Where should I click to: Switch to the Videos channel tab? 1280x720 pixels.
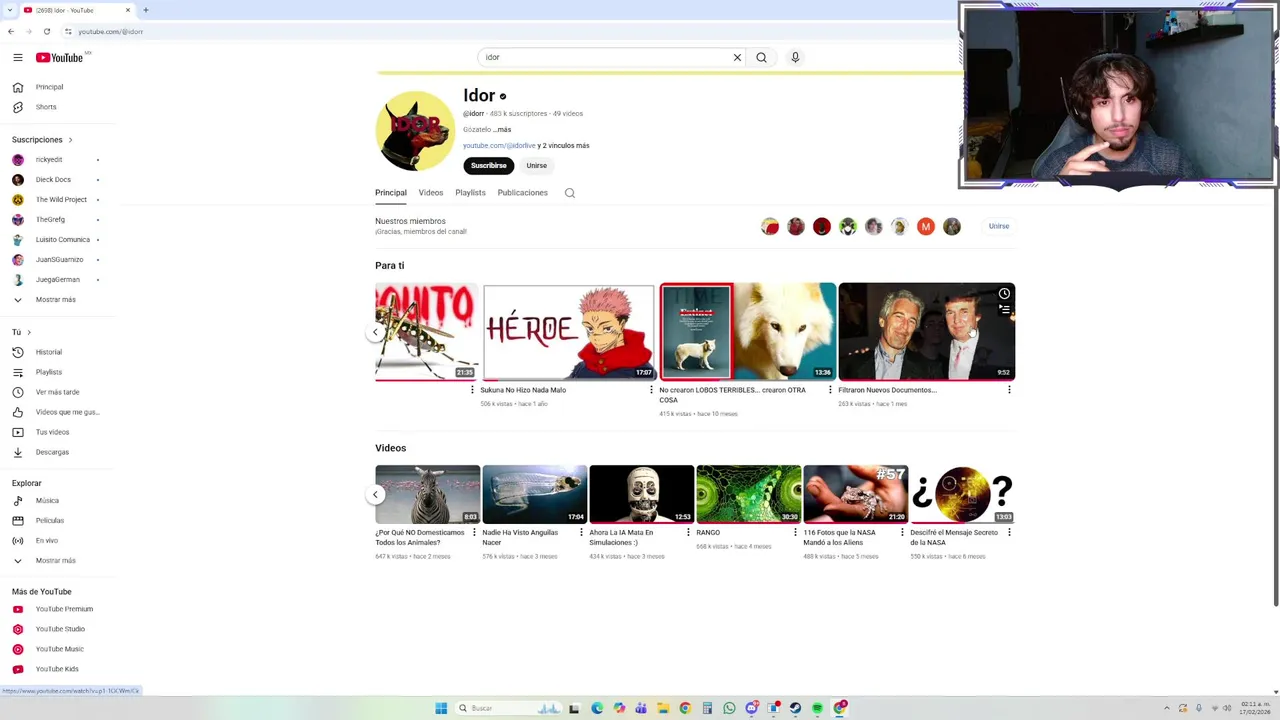coord(431,193)
